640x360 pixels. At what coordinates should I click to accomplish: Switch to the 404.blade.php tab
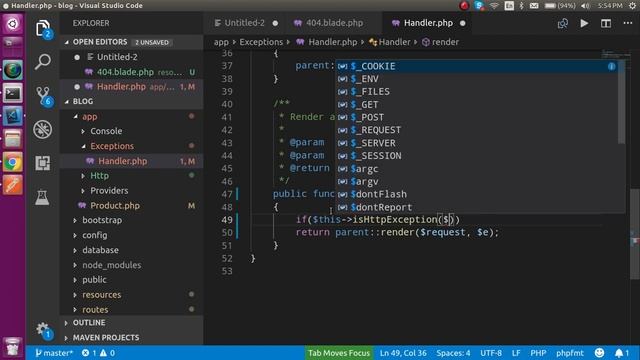(x=334, y=23)
